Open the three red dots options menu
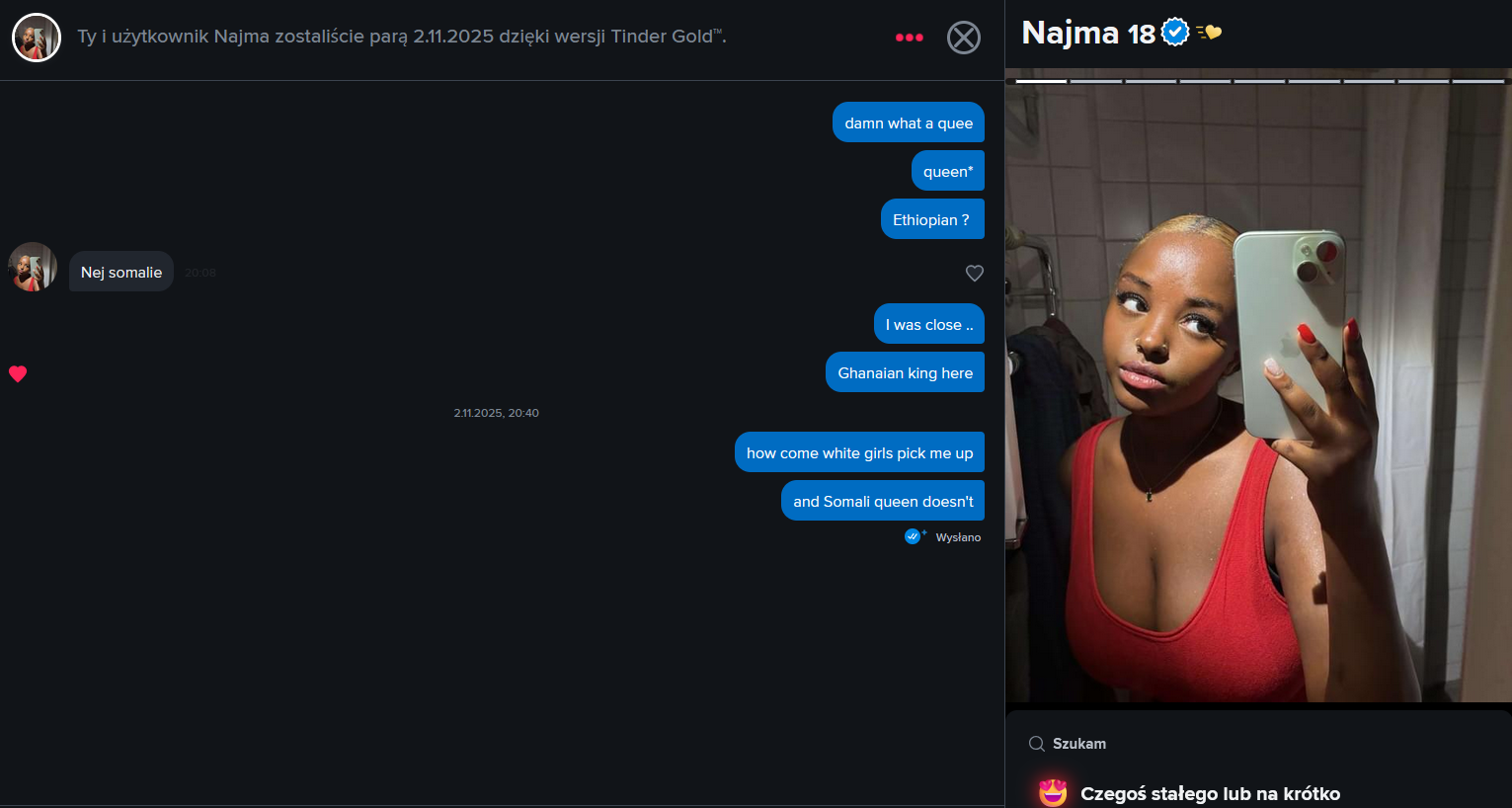The height and width of the screenshot is (808, 1512). click(x=910, y=38)
